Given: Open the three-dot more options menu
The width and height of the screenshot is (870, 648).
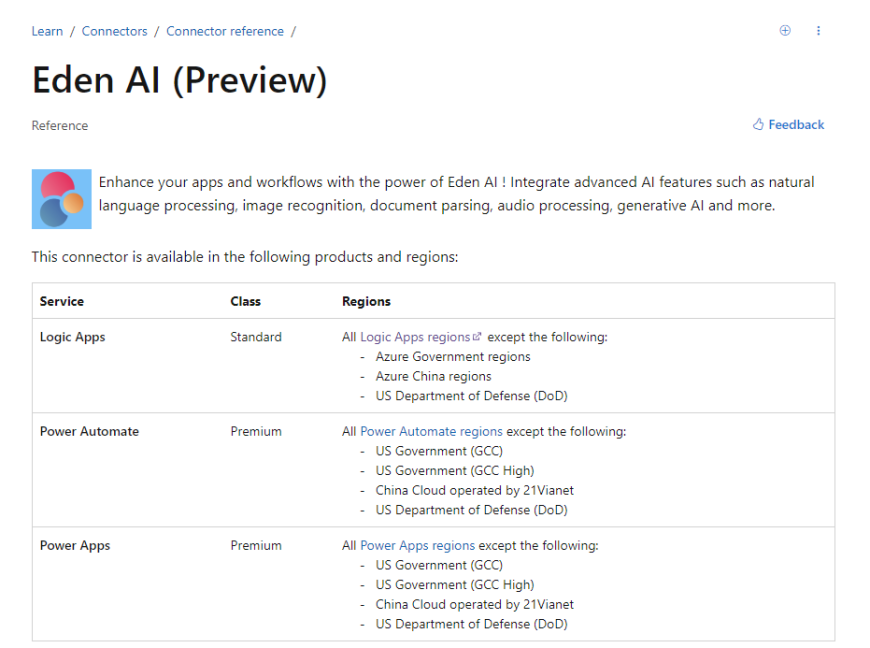Looking at the screenshot, I should (x=819, y=31).
